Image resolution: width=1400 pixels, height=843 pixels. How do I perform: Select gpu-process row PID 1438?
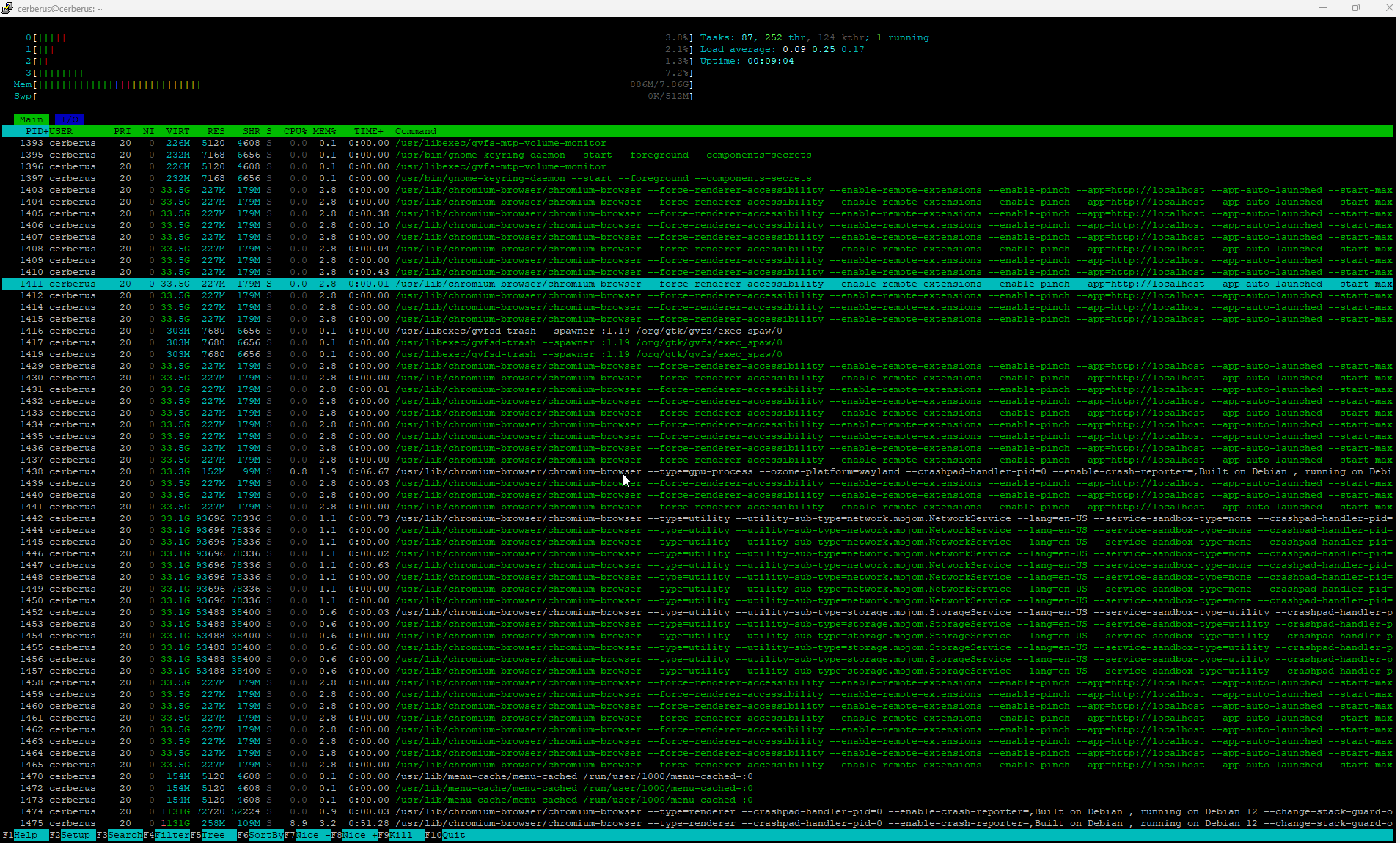[x=697, y=471]
